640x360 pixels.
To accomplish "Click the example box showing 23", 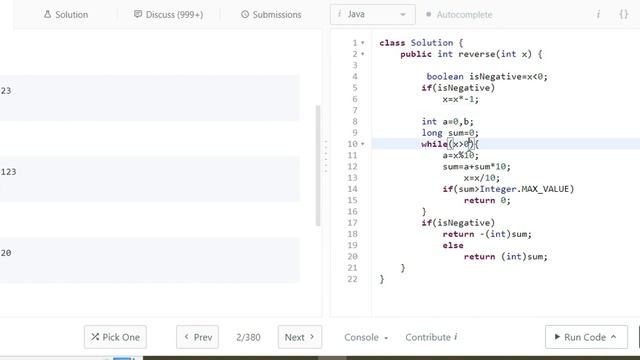I will click(150, 98).
